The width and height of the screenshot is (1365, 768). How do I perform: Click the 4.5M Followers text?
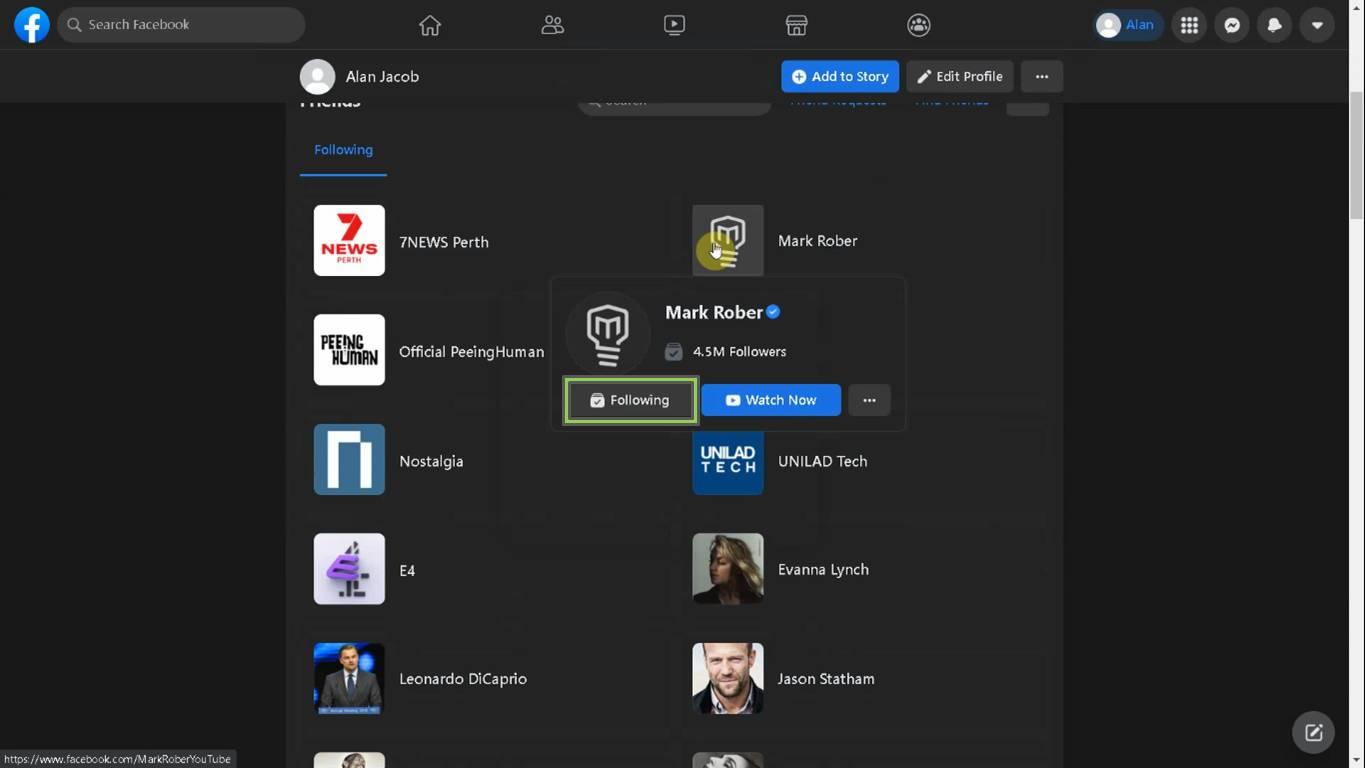coord(739,352)
